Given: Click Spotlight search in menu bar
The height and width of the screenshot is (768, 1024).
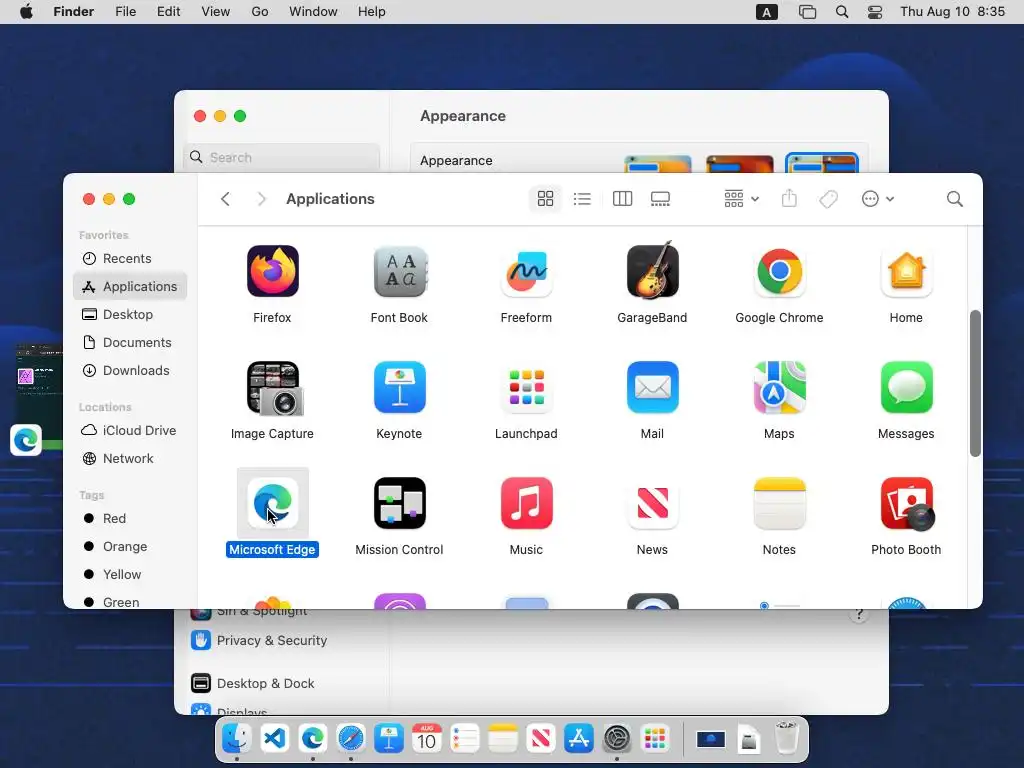Looking at the screenshot, I should 842,12.
